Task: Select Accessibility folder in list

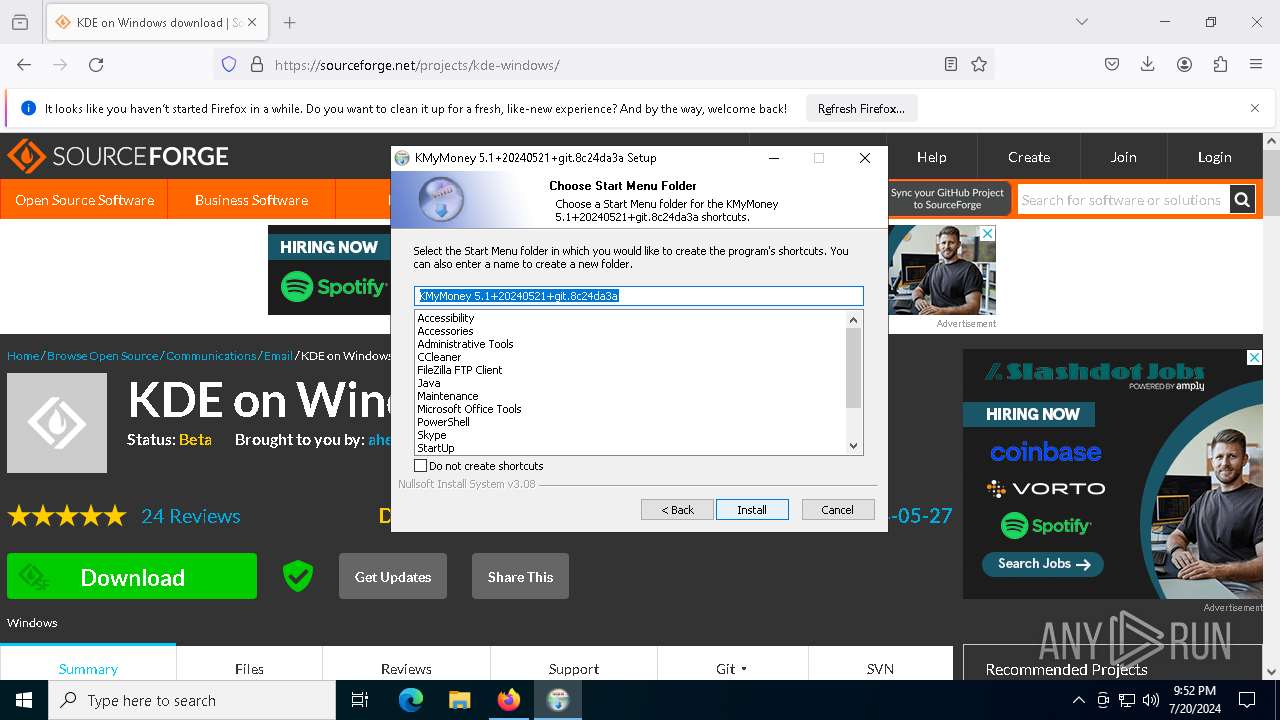Action: tap(445, 318)
